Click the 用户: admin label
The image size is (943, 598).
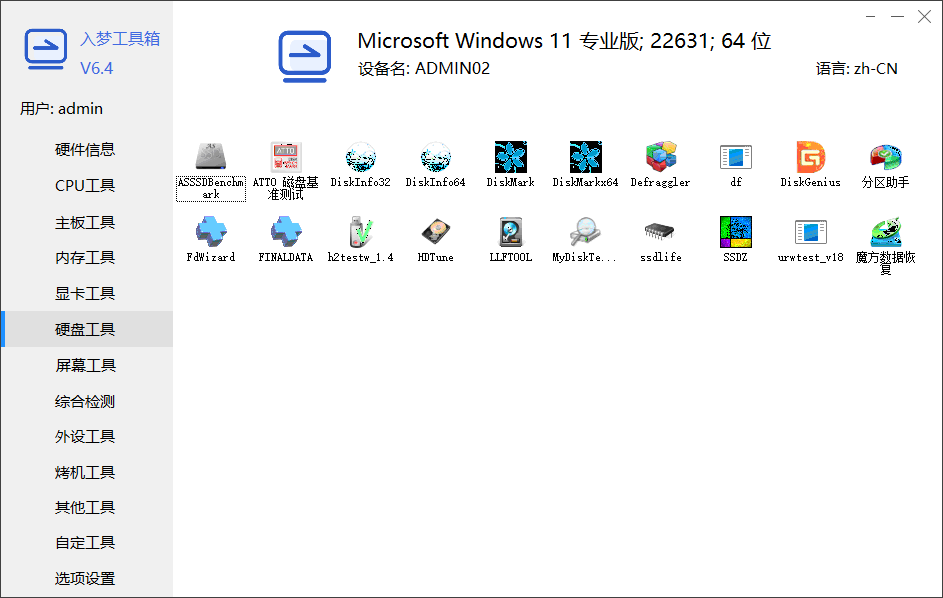[61, 109]
